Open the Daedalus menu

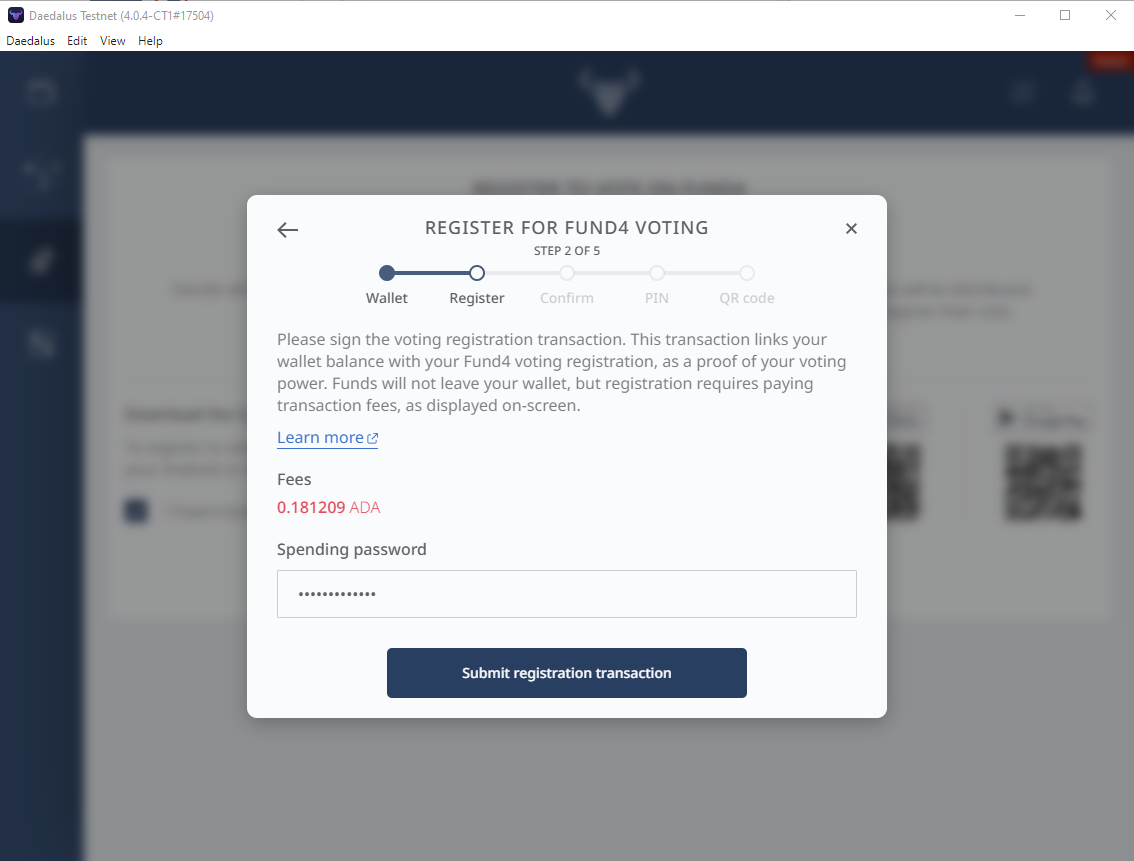(30, 41)
